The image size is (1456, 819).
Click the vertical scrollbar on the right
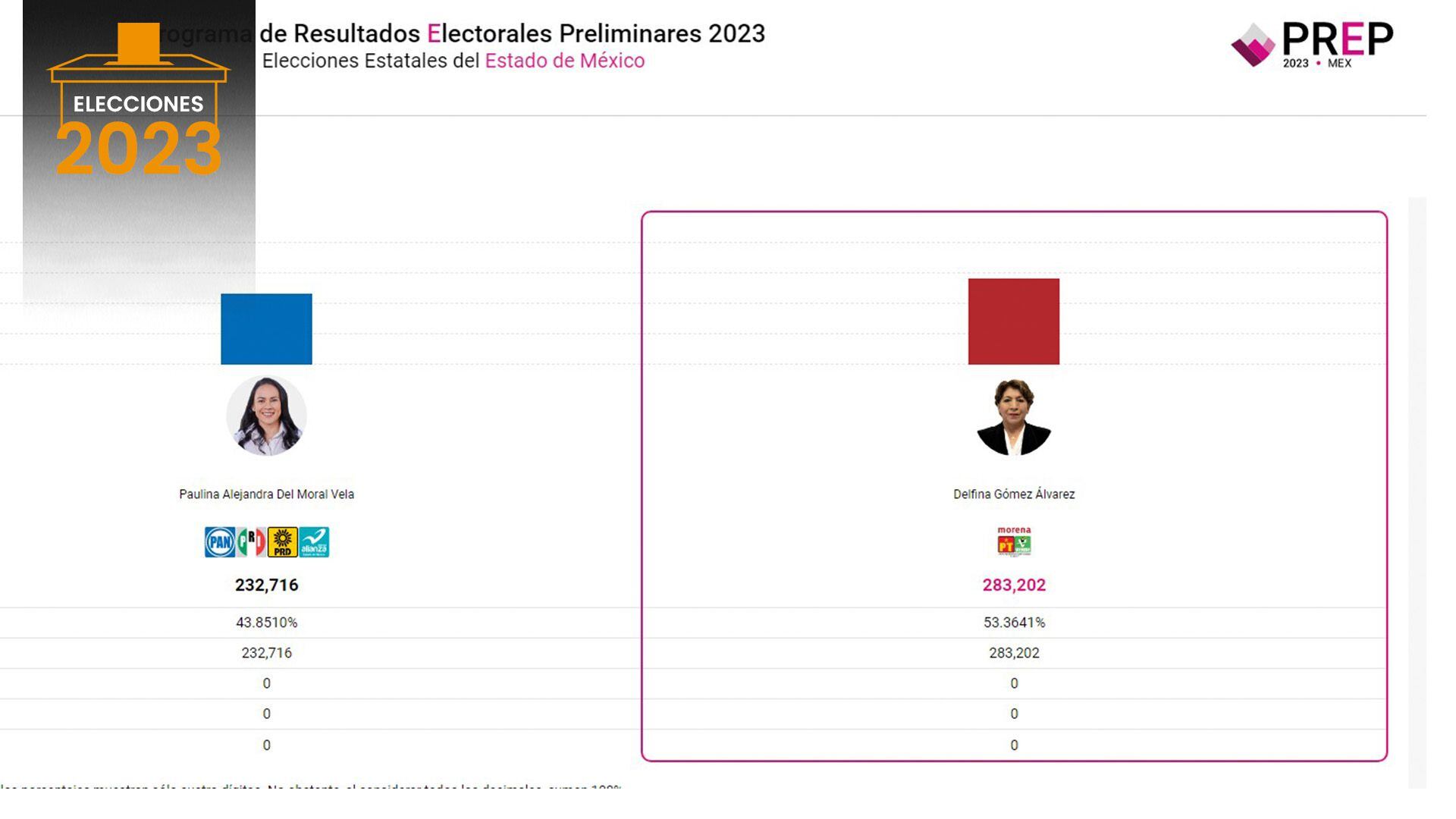[x=1417, y=493]
